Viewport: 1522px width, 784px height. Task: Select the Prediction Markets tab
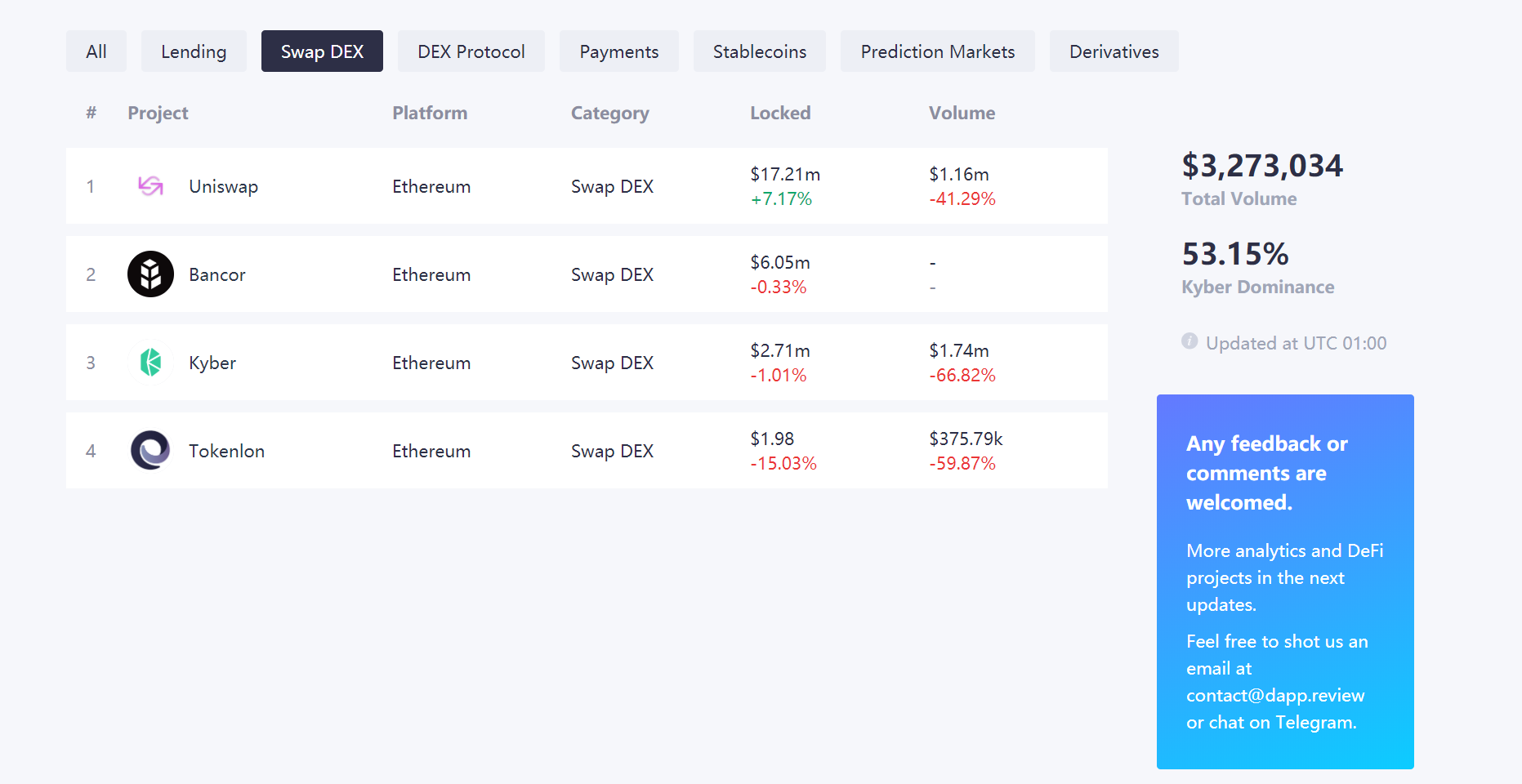pyautogui.click(x=938, y=51)
